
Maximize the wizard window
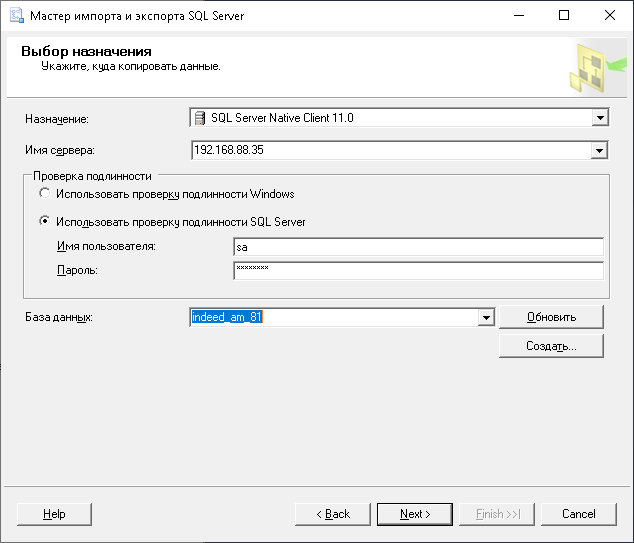pos(564,16)
